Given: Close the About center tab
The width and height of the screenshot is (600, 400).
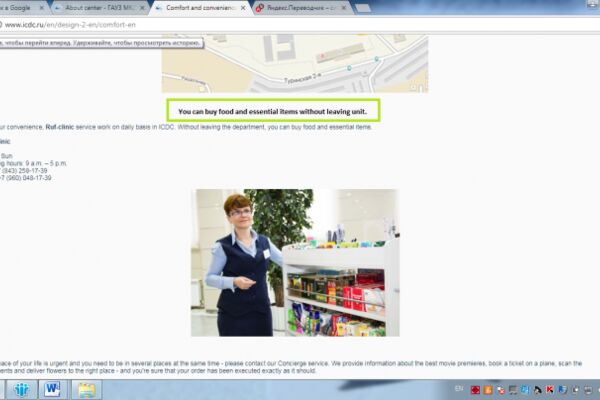Looking at the screenshot, I should [142, 8].
